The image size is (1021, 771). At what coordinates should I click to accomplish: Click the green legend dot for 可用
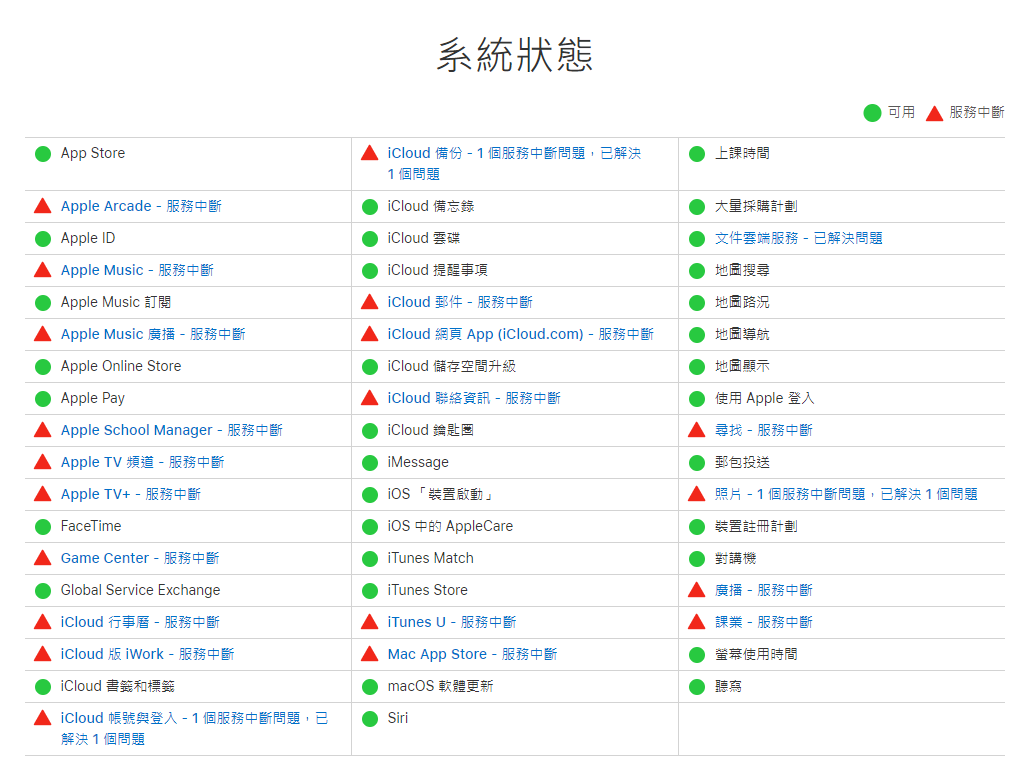[872, 113]
